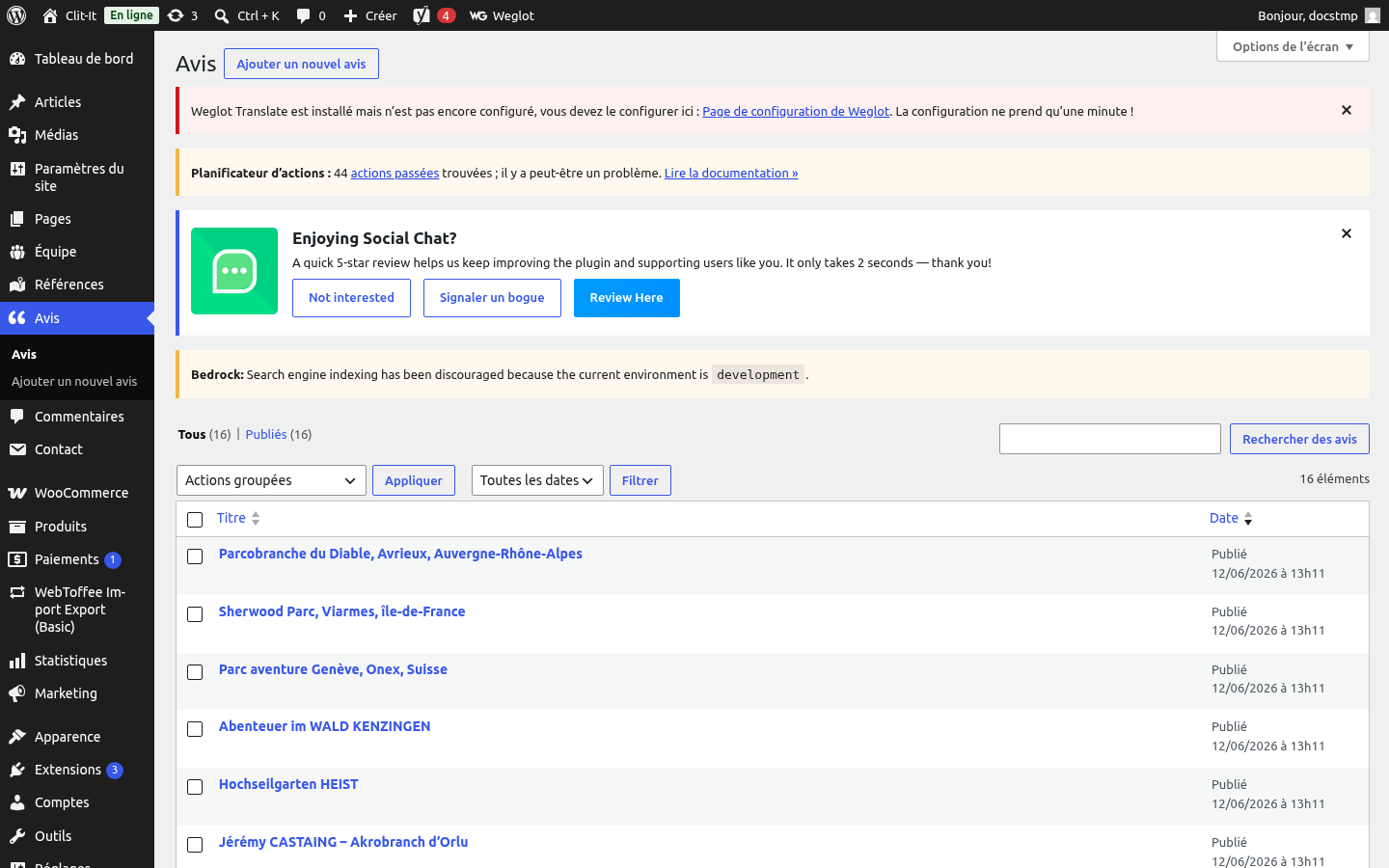Open the comments bubble icon in toolbar
The image size is (1389, 868).
[303, 15]
